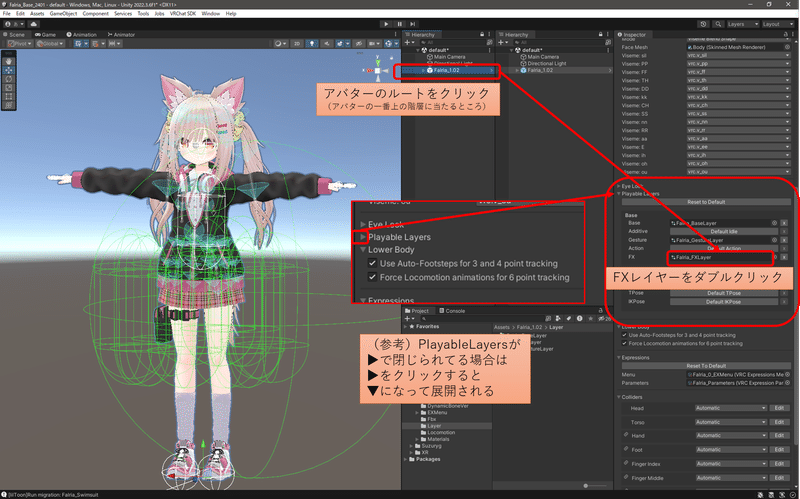Click the Scene orientation gizmo
Image resolution: width=800 pixels, height=499 pixels.
378,70
